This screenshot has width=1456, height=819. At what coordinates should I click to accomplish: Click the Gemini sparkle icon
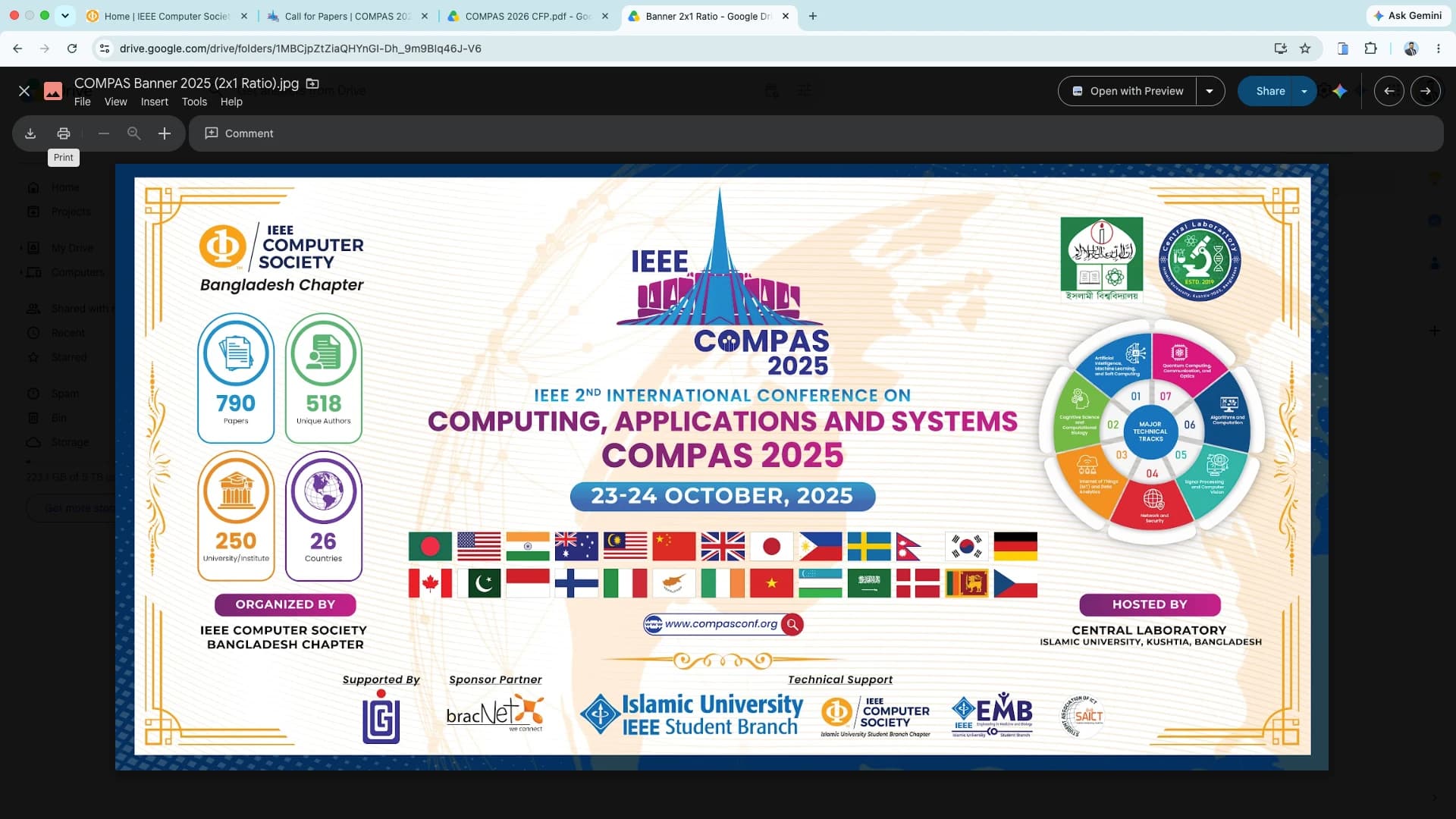click(1340, 91)
